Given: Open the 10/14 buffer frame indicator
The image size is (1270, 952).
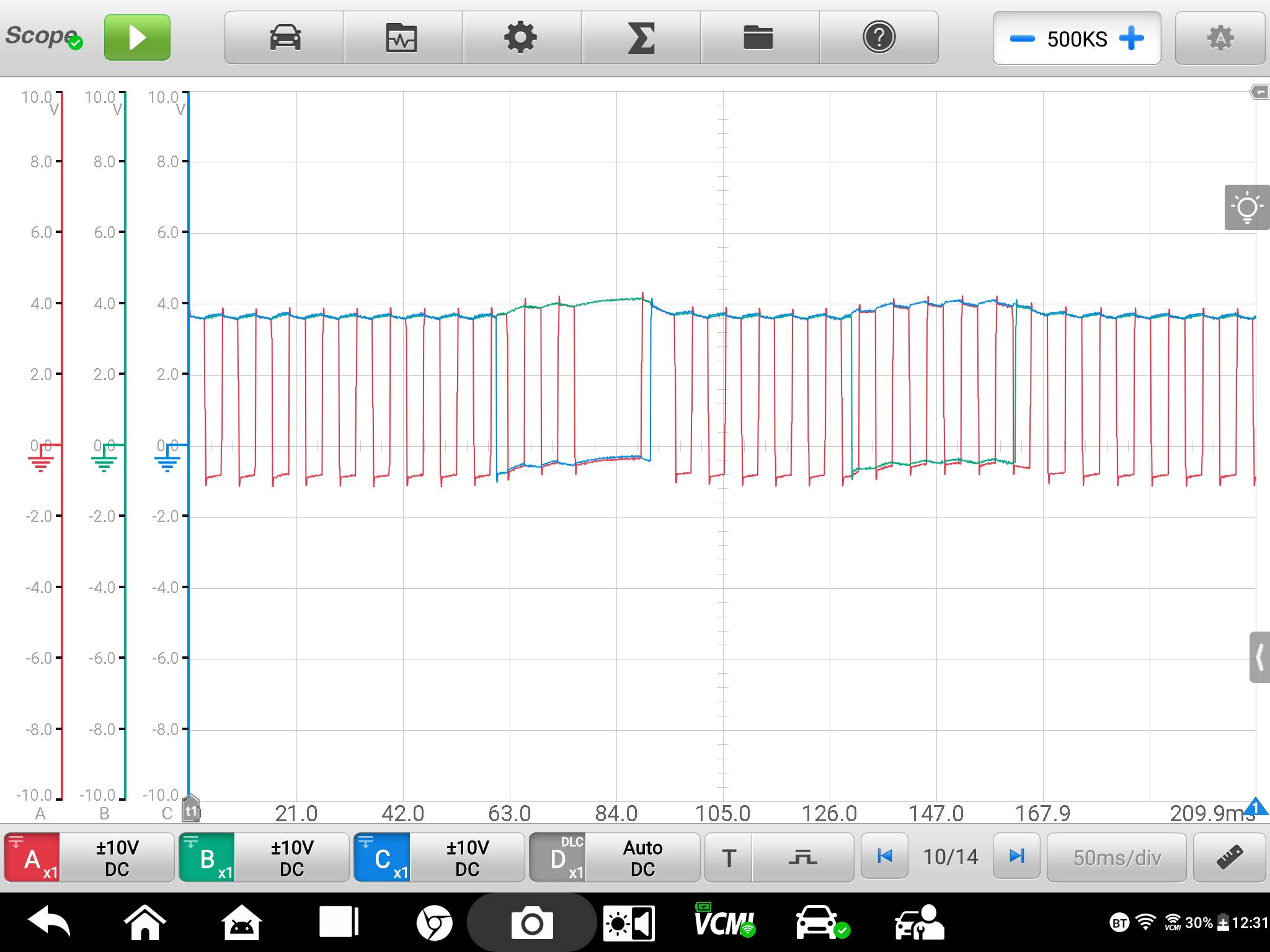Looking at the screenshot, I should 951,857.
